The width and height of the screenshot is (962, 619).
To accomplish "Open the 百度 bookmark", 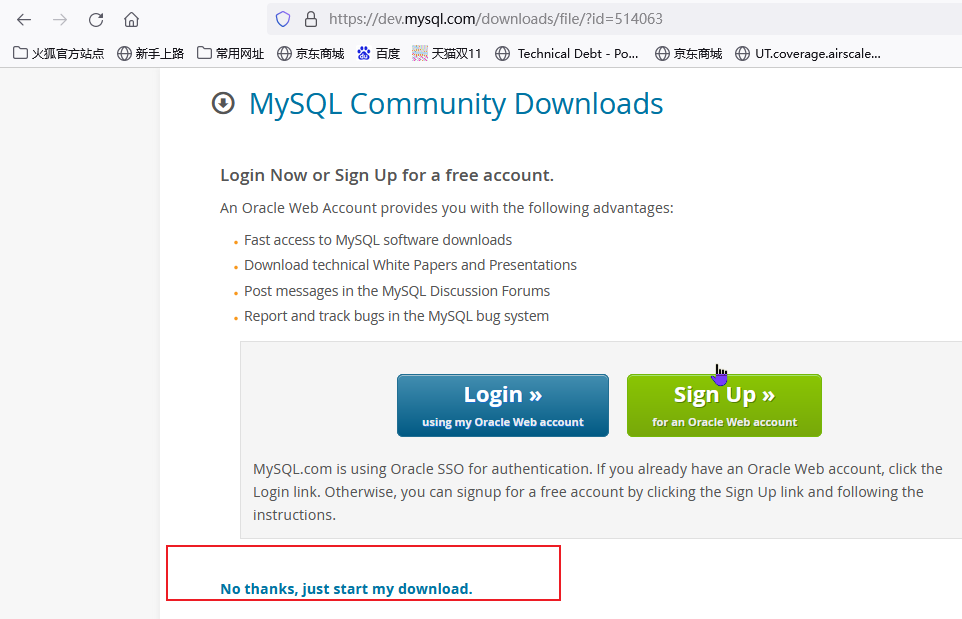I will pos(378,54).
